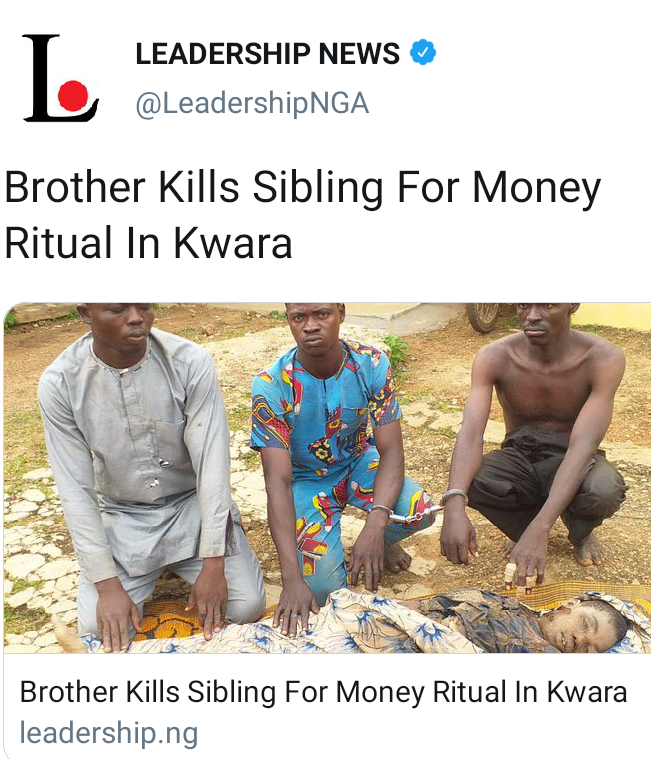Viewport: 651px width, 759px height.
Task: Visit the leadership.ng domain link
Action: [109, 733]
